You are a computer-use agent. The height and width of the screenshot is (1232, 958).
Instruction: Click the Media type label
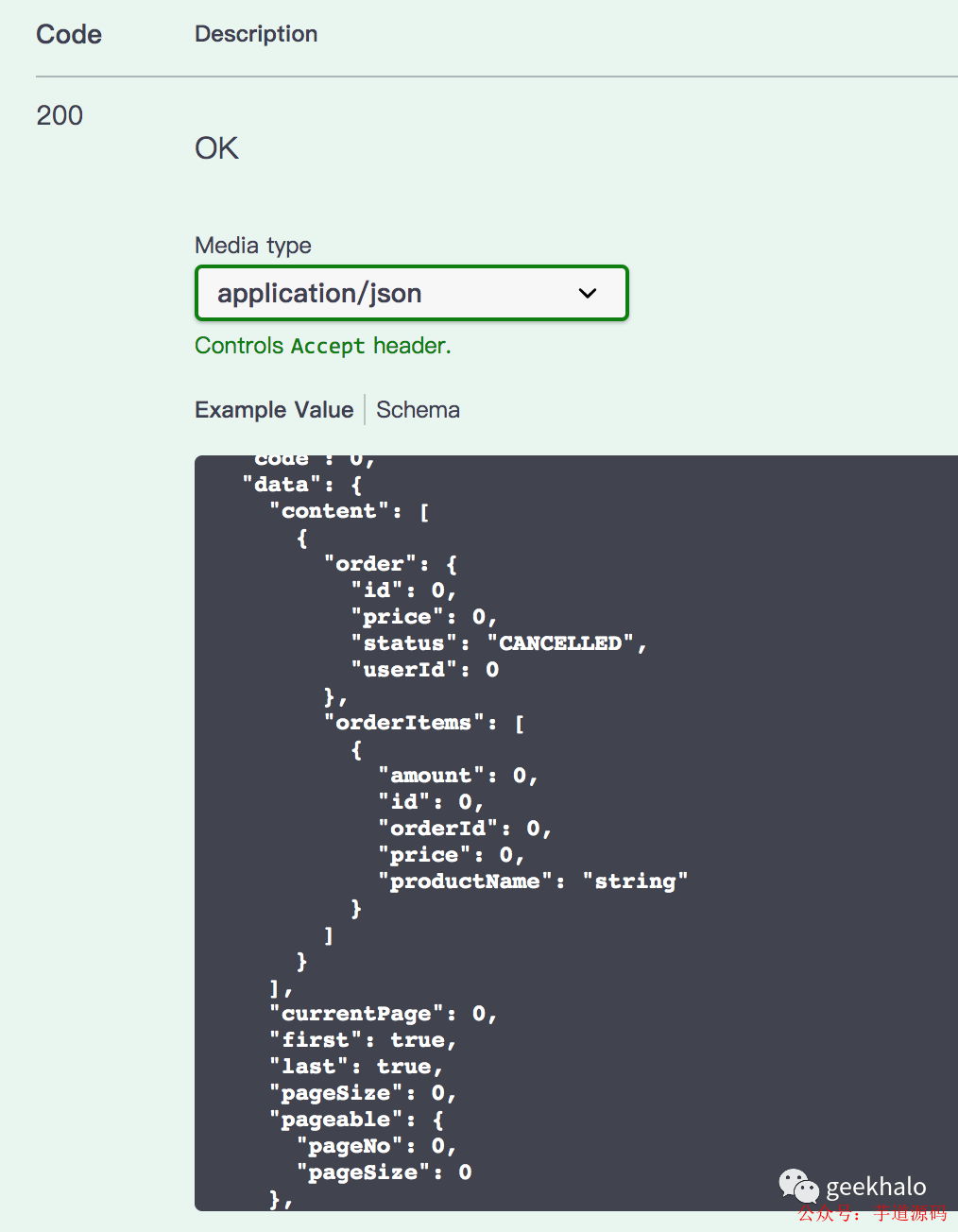pos(253,246)
